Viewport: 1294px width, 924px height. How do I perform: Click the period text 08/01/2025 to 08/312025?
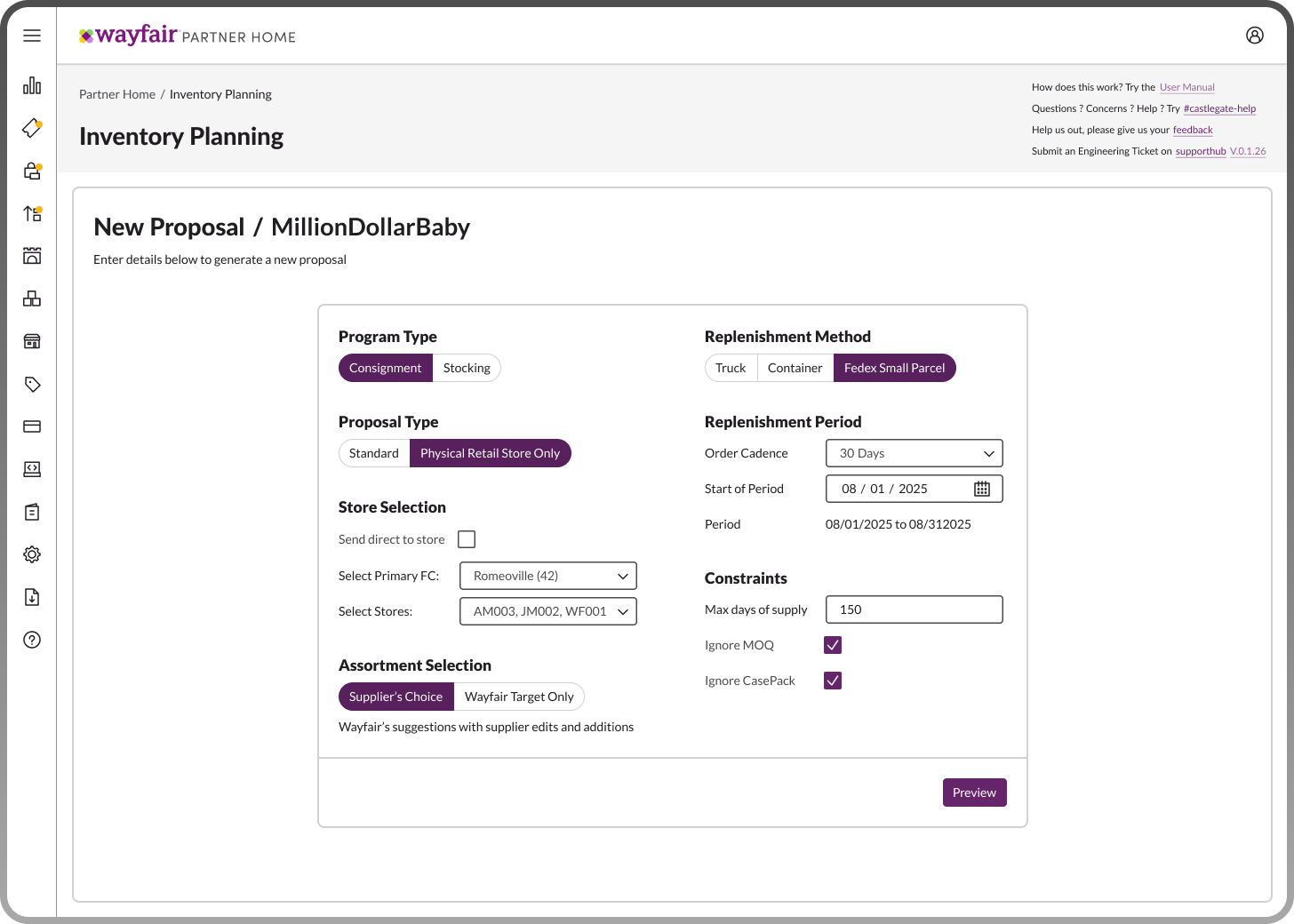click(899, 524)
